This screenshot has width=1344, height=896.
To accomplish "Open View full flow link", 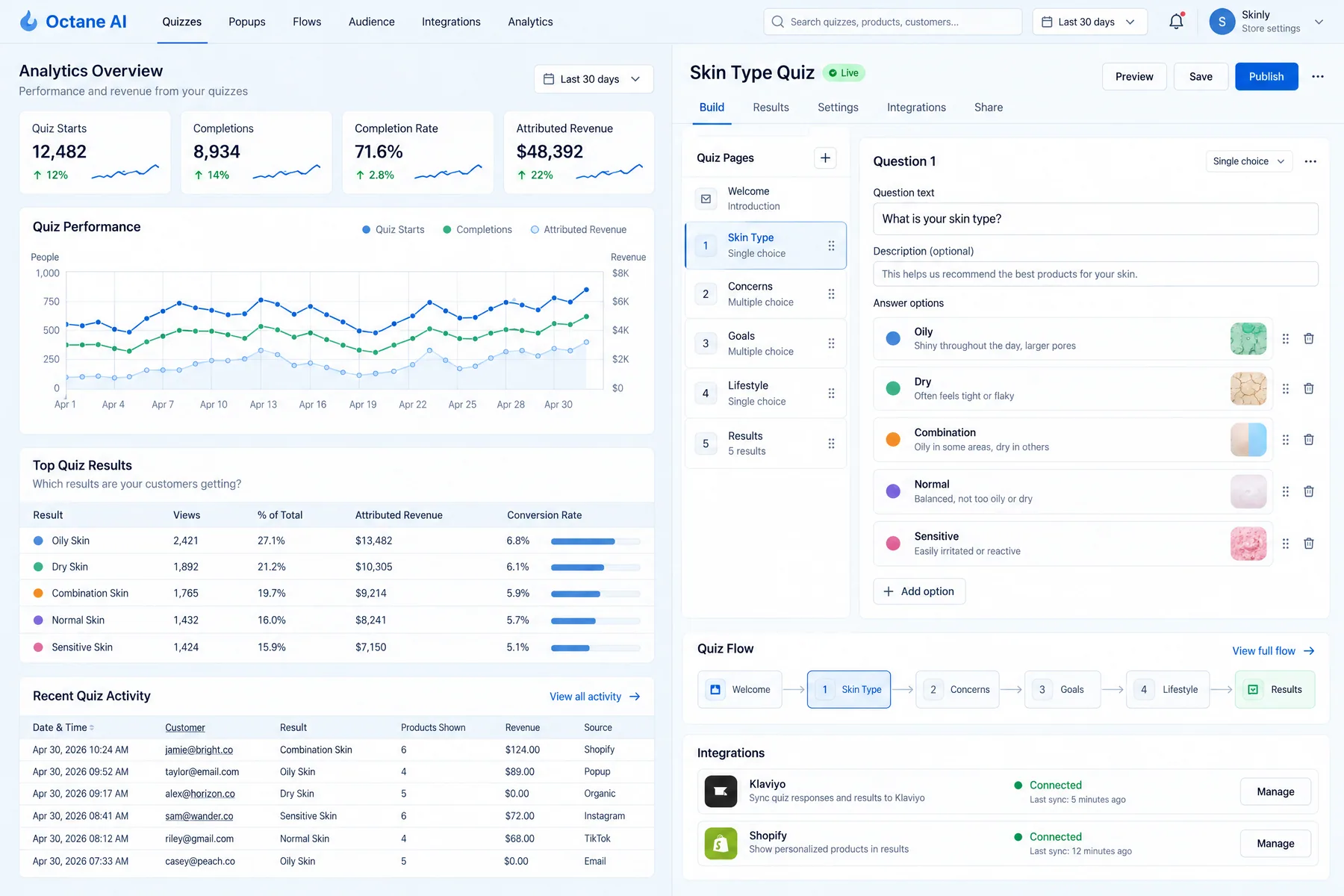I will [x=1273, y=651].
